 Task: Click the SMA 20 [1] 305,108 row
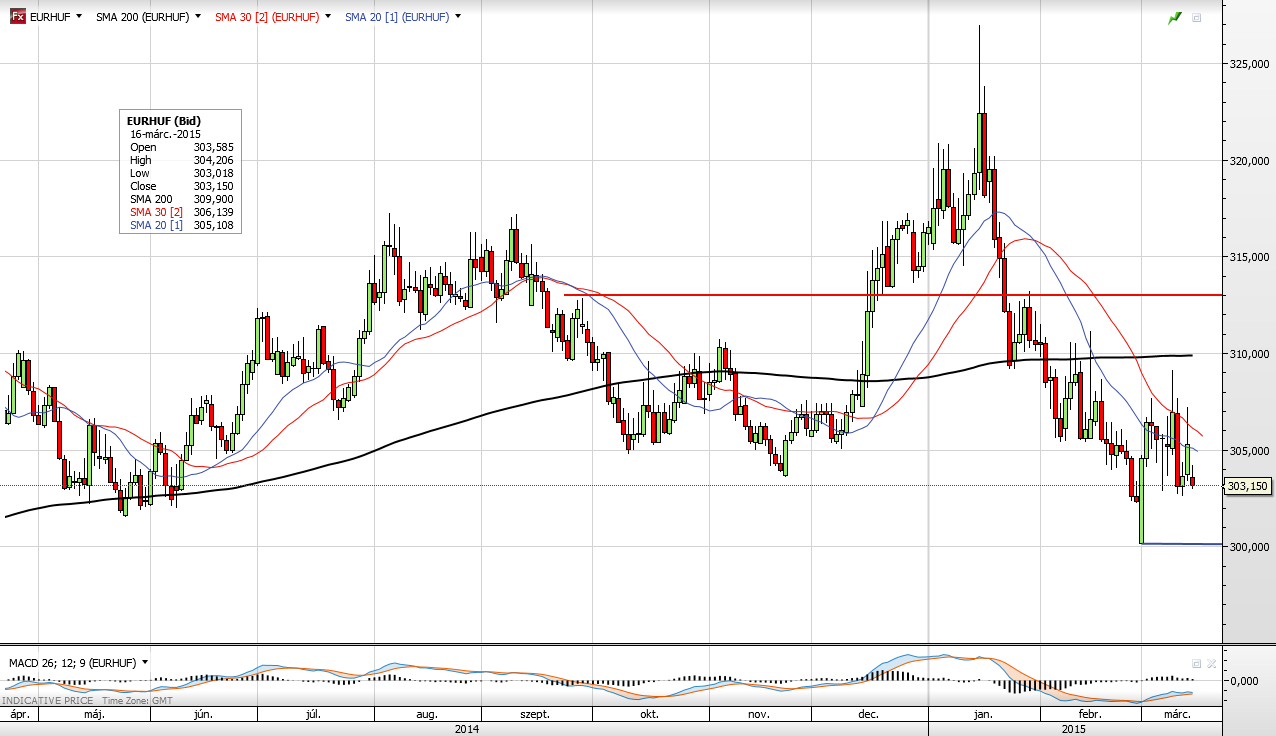point(181,225)
